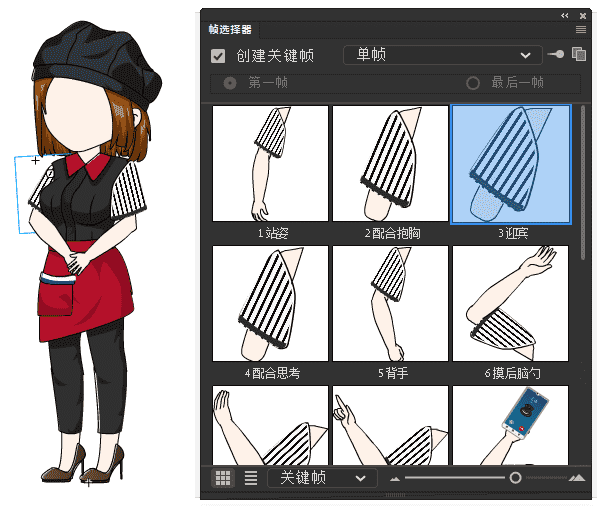Select the 第一帧 radio button
Image resolution: width=600 pixels, height=506 pixels.
[231, 83]
